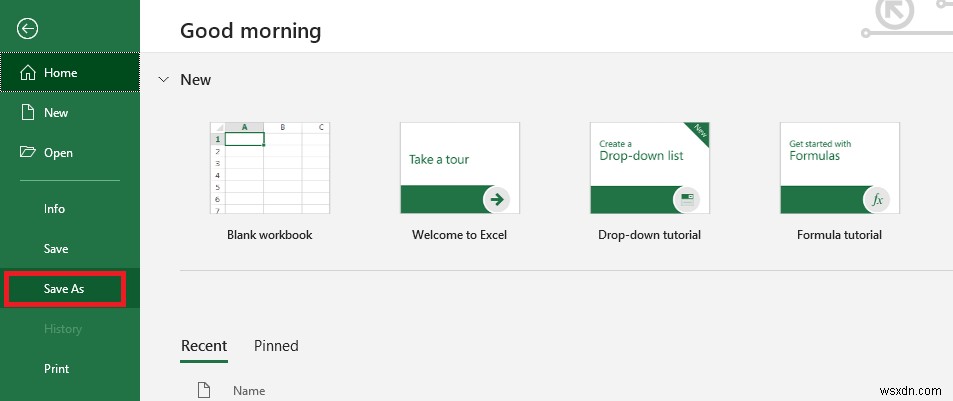Open the Welcome to Excel template

coord(459,168)
